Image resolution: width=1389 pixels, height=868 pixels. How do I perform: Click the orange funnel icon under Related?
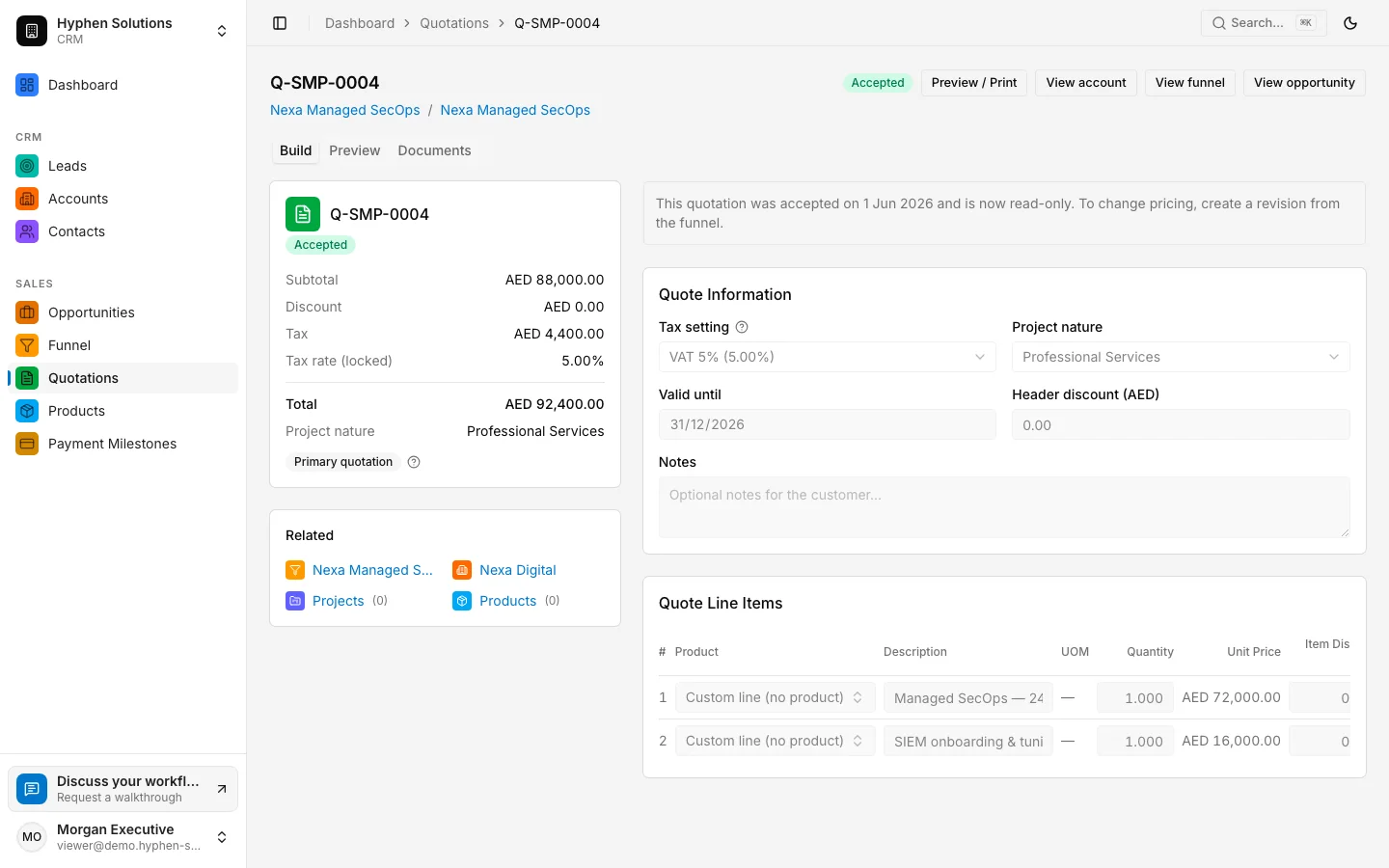(295, 570)
